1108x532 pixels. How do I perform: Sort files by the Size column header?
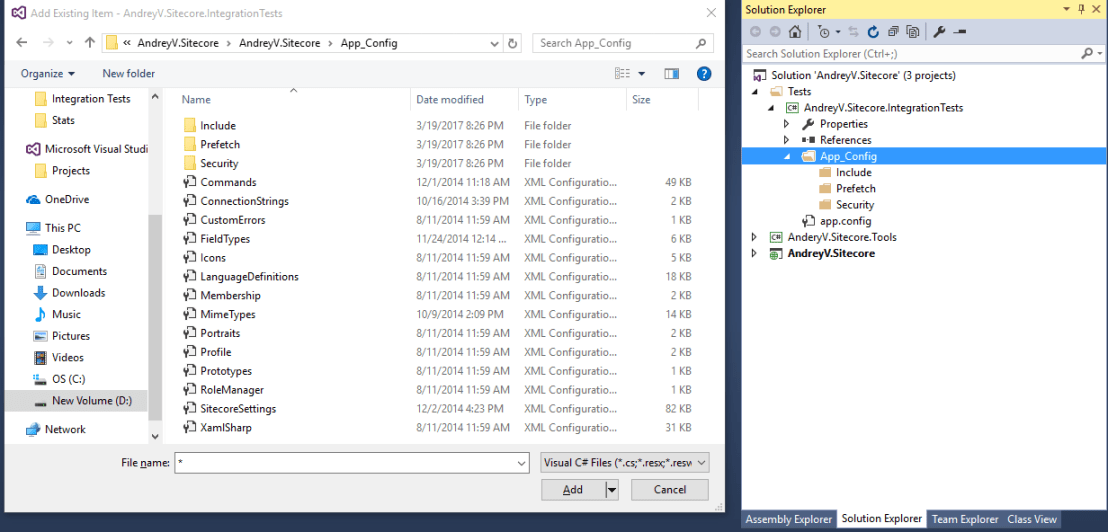[662, 100]
